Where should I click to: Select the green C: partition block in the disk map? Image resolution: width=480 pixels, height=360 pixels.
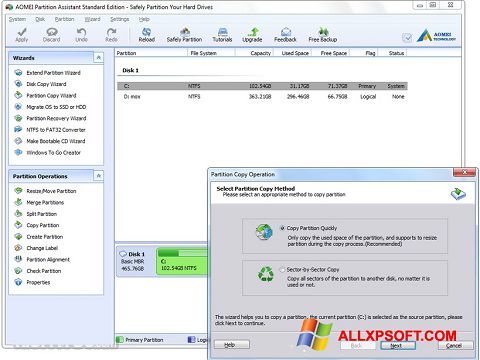182,262
